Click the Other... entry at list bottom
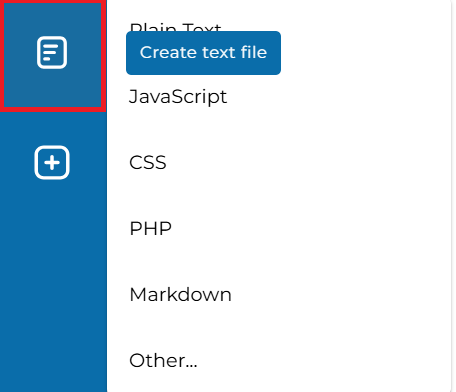 pyautogui.click(x=163, y=361)
